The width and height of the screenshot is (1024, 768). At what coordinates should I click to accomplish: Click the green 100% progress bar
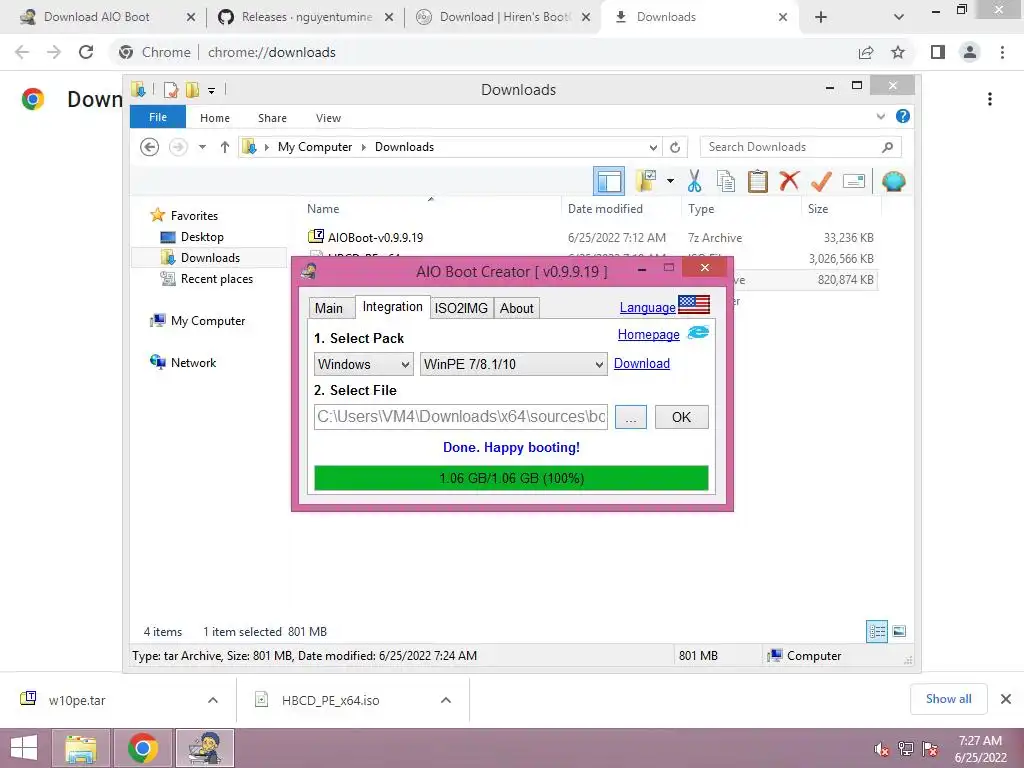pos(511,478)
